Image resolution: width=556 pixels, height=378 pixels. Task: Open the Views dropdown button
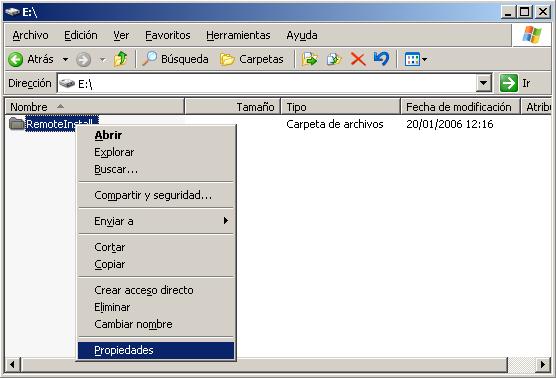416,59
